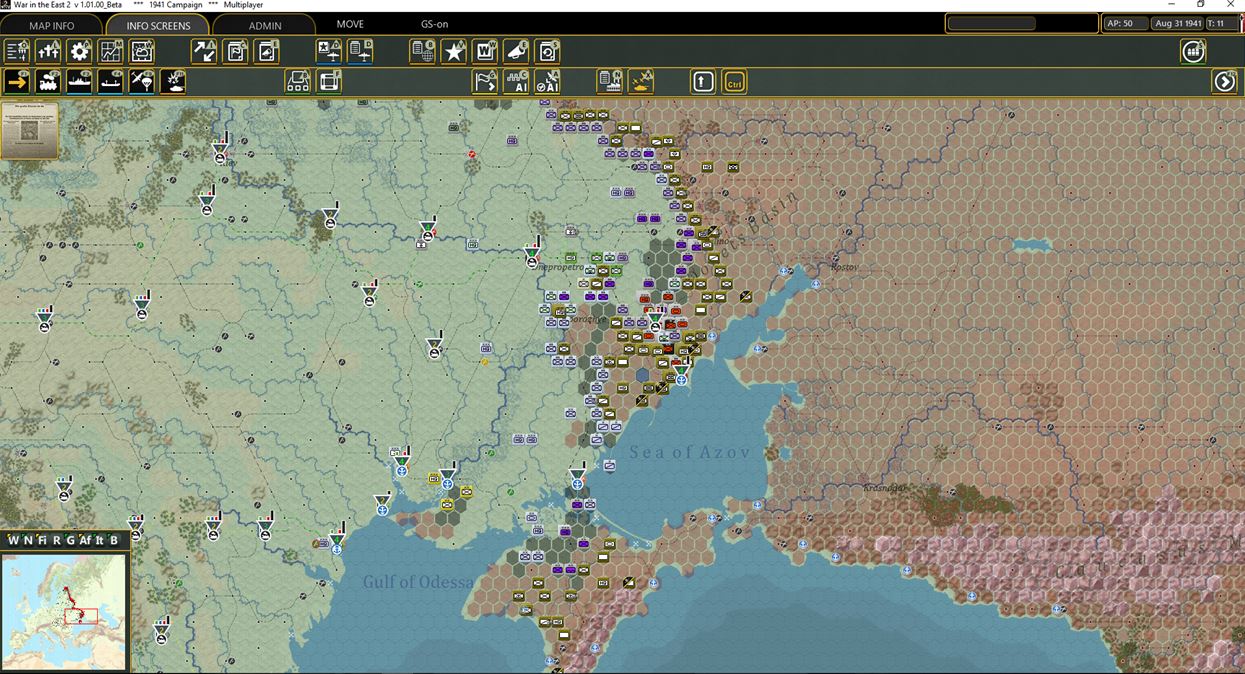1245x674 pixels.
Task: Open the event note thumbnail on the map
Action: (30, 130)
